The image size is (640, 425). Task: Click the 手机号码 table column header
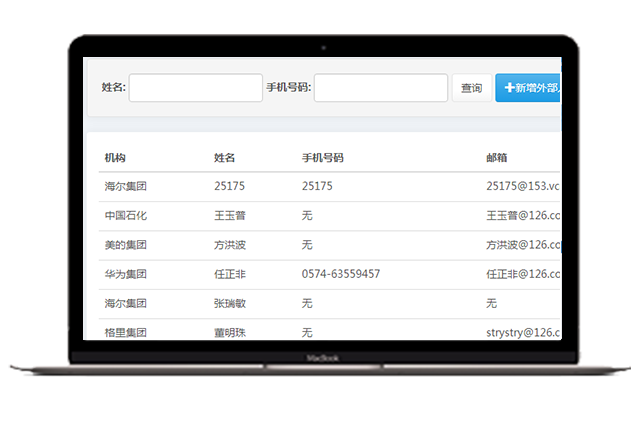(x=323, y=158)
